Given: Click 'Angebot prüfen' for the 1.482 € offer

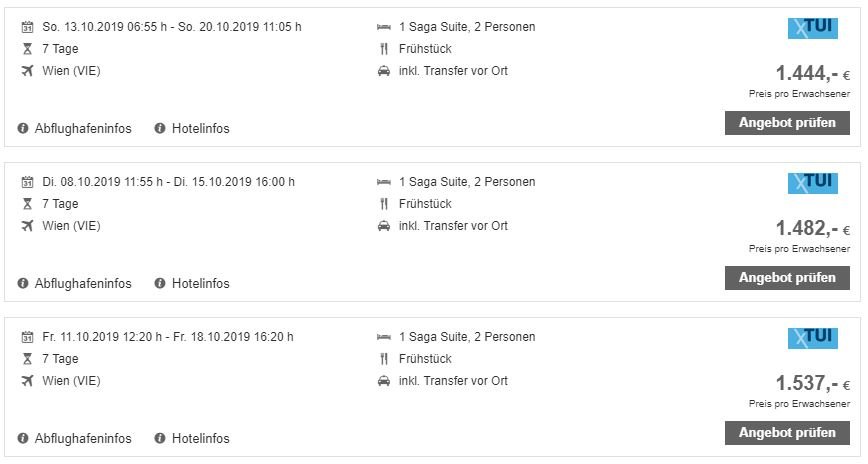Looking at the screenshot, I should click(787, 278).
